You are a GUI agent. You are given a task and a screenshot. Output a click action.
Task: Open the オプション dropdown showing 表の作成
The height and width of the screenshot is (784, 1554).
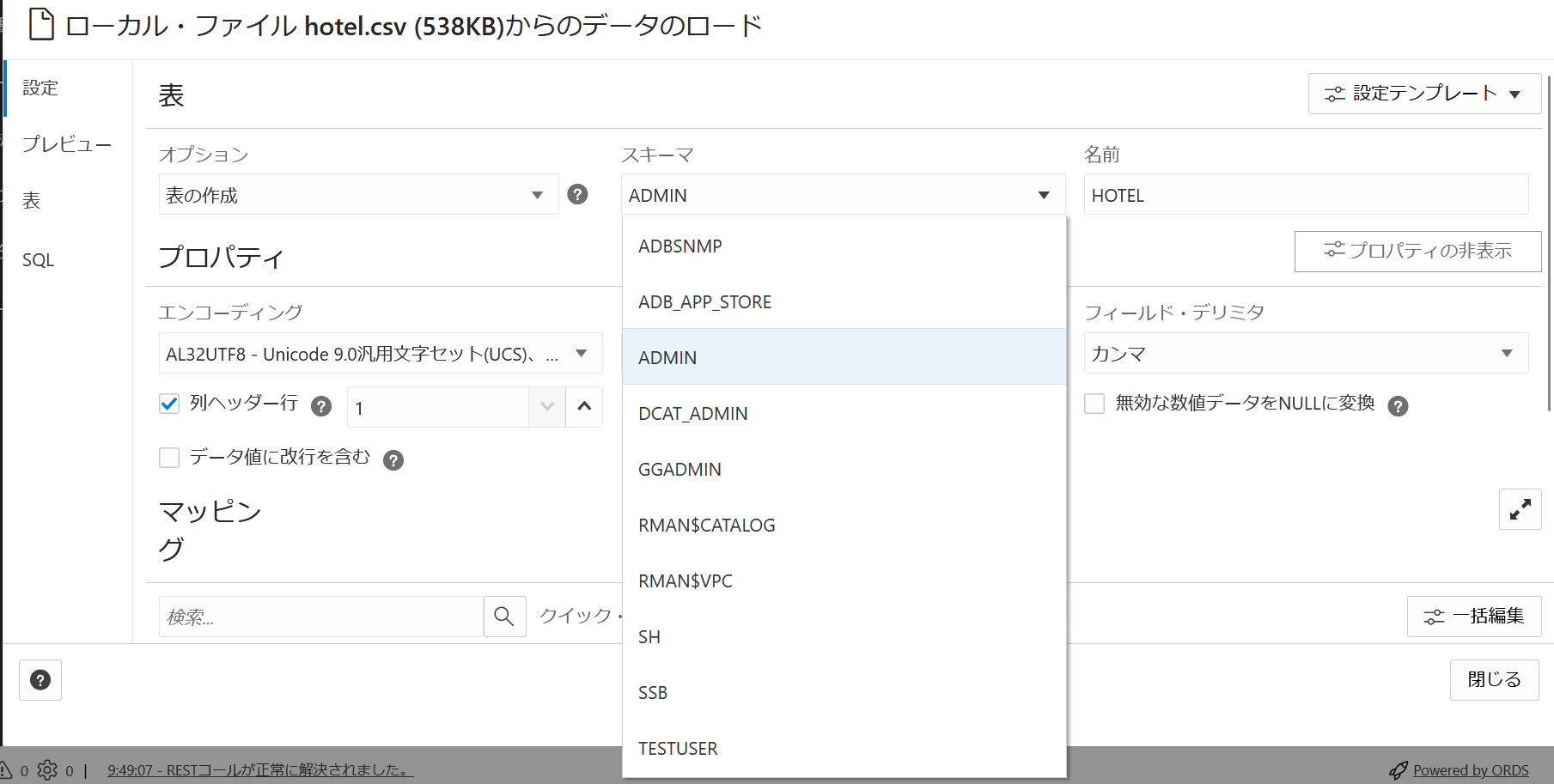pyautogui.click(x=359, y=195)
